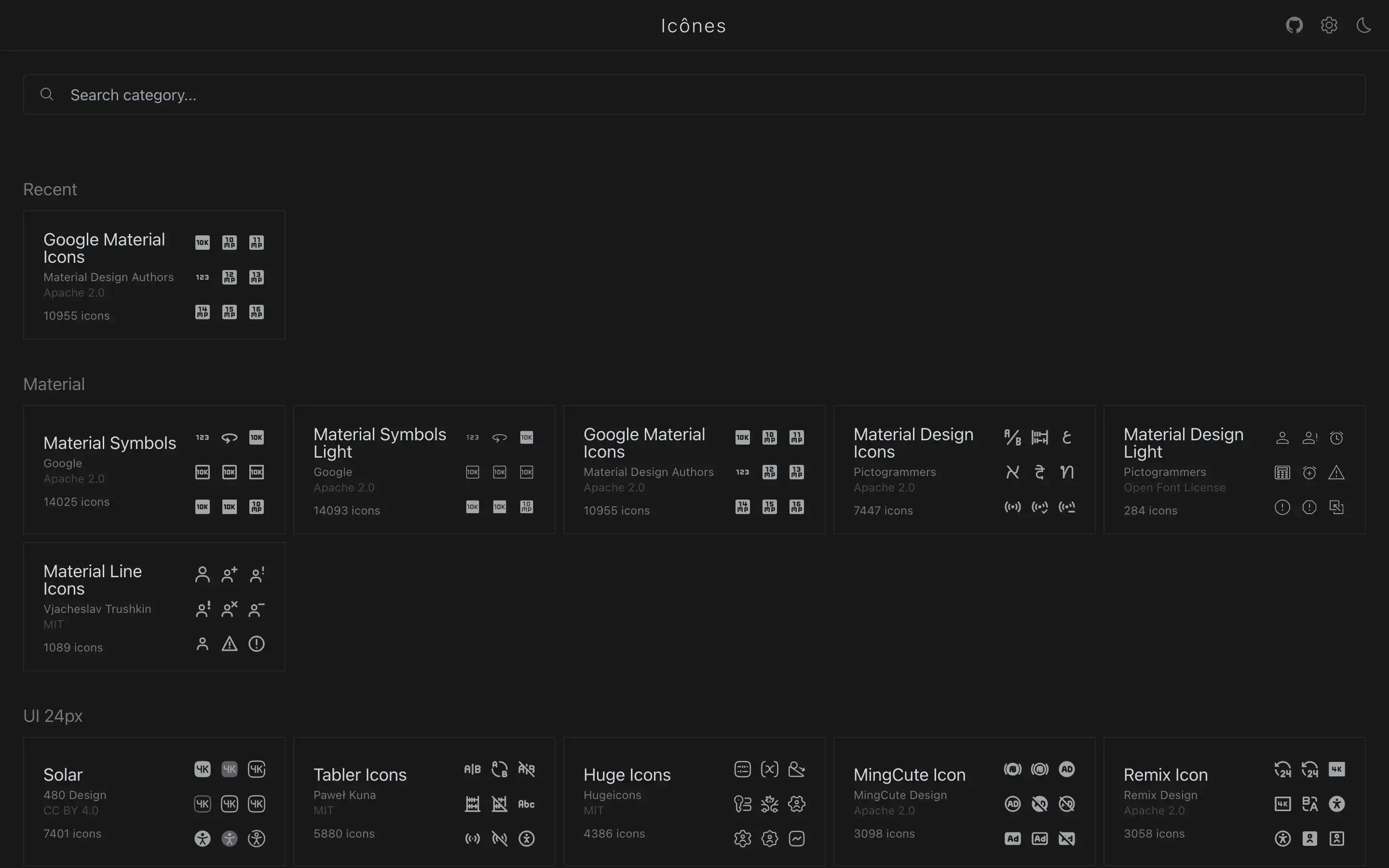This screenshot has width=1389, height=868.
Task: Open the Solar icon collection
Action: pyautogui.click(x=154, y=802)
